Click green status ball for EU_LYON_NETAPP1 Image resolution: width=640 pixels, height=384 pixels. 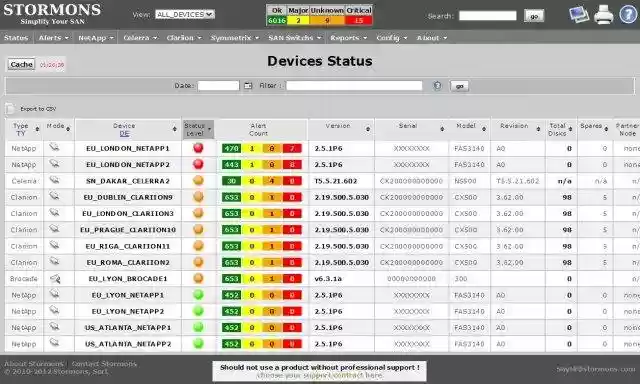click(198, 295)
